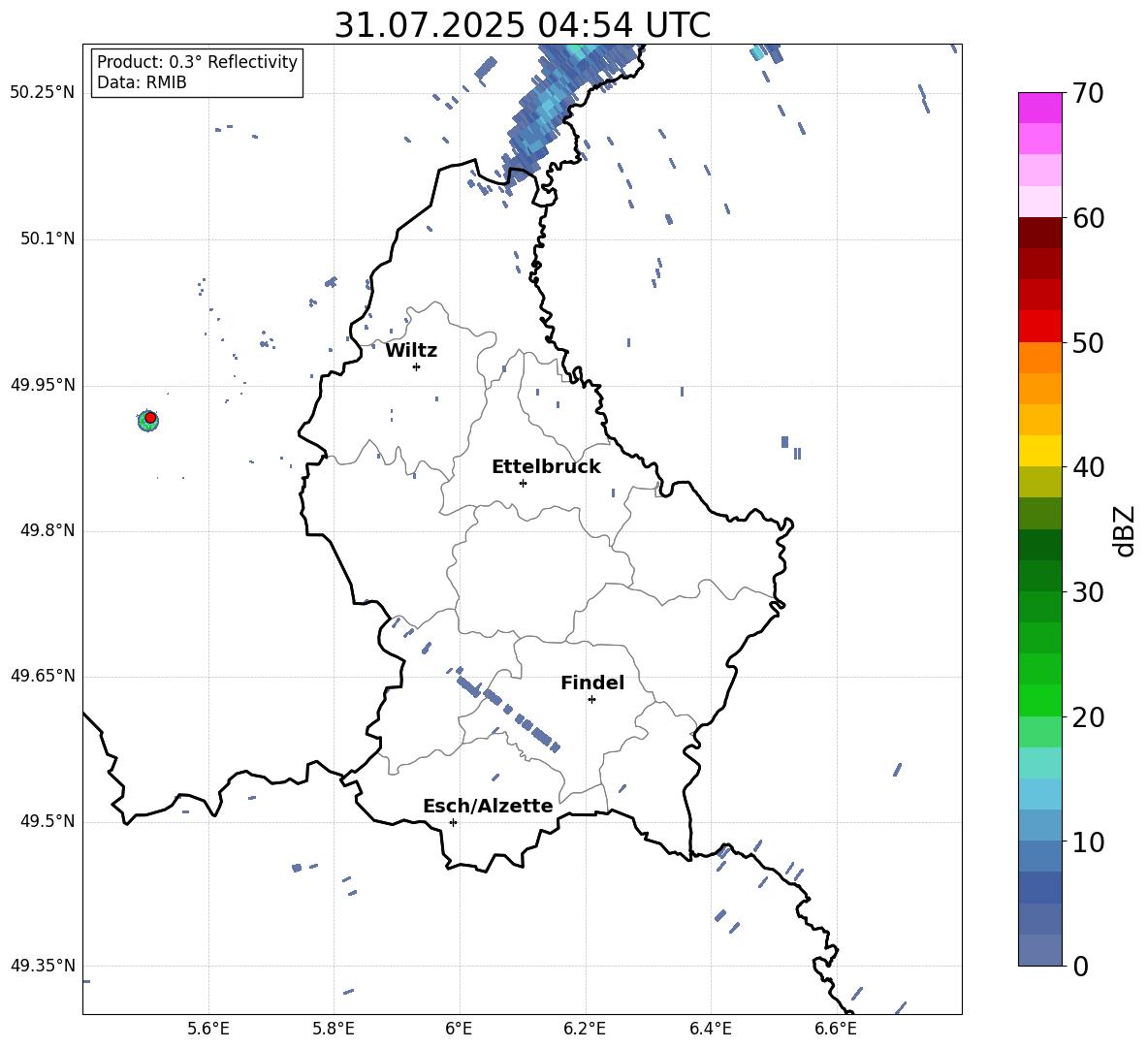Click the magenta top swatch of the colorbar
Image resolution: width=1148 pixels, height=1048 pixels.
coord(1039,108)
